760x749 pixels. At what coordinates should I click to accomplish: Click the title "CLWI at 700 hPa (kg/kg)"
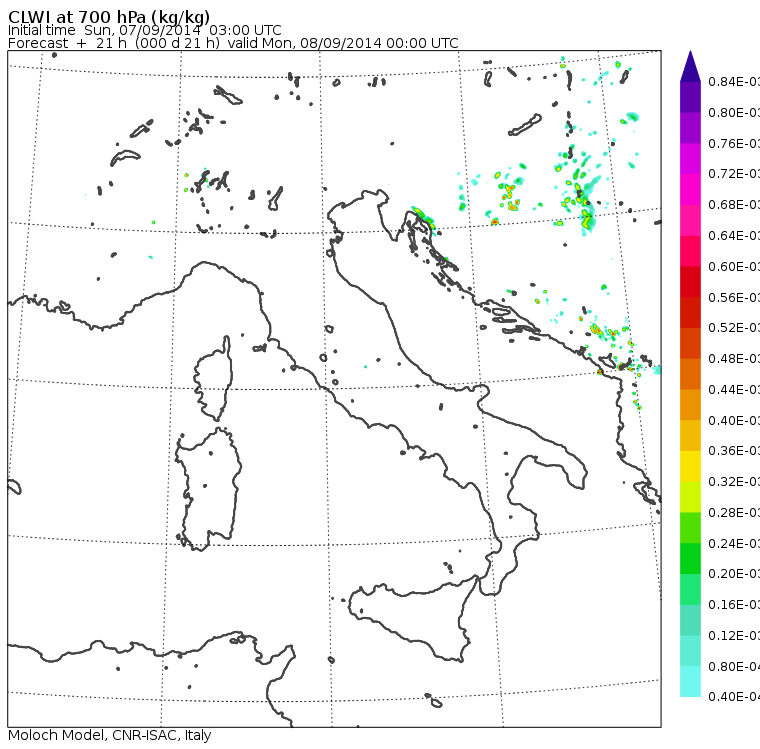pyautogui.click(x=109, y=17)
